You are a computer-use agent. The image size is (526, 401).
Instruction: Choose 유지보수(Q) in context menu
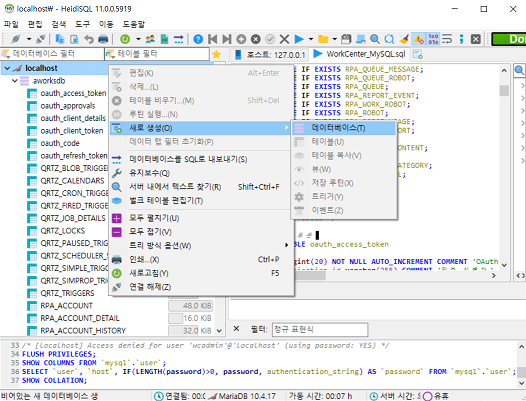(x=200, y=173)
